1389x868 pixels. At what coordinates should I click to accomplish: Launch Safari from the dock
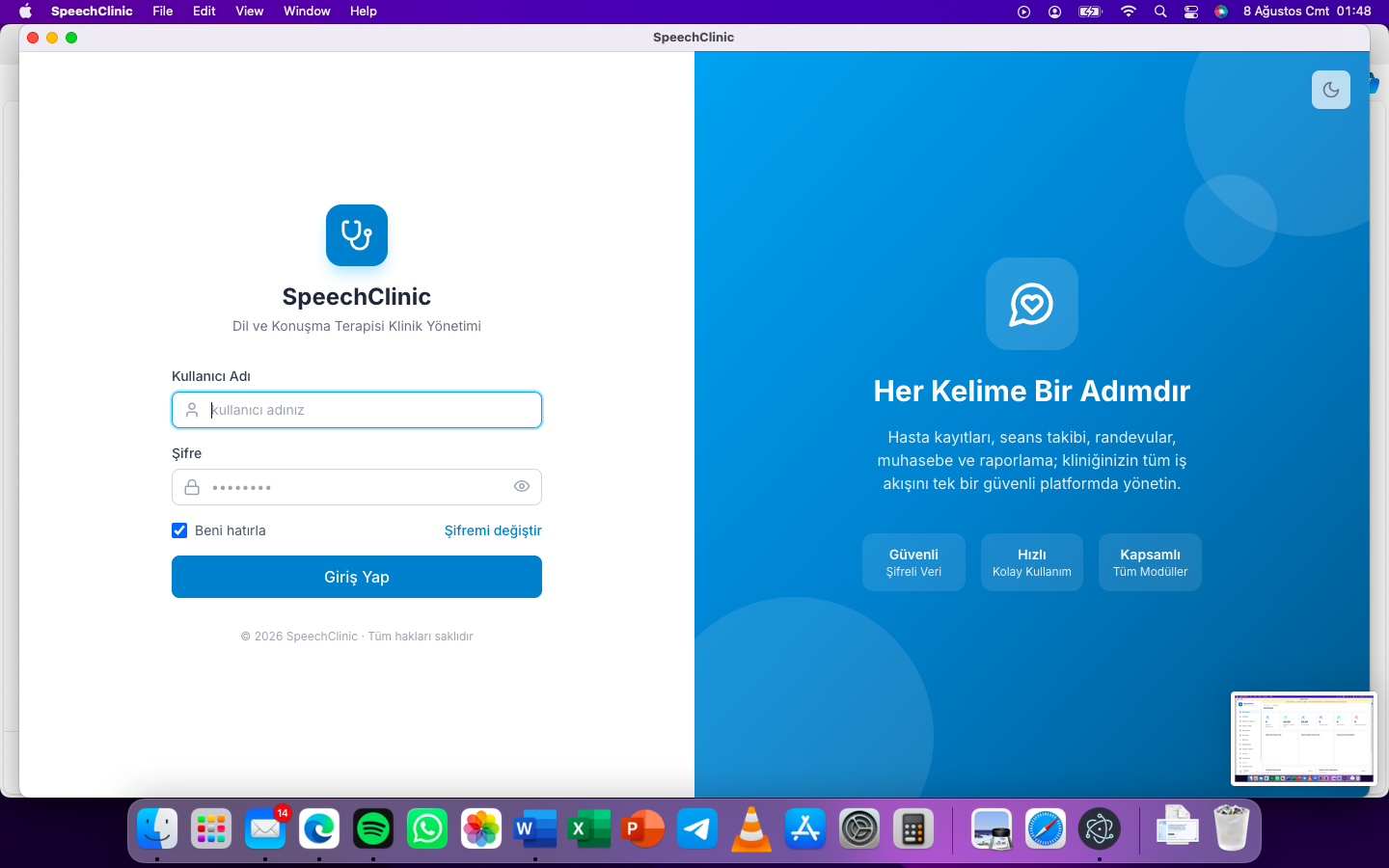(1046, 828)
